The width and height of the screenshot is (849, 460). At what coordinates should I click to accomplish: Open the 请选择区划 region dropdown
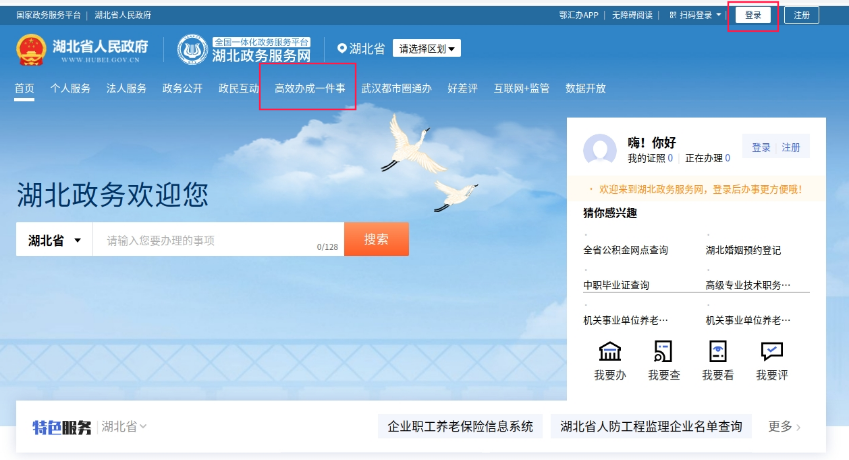(427, 49)
